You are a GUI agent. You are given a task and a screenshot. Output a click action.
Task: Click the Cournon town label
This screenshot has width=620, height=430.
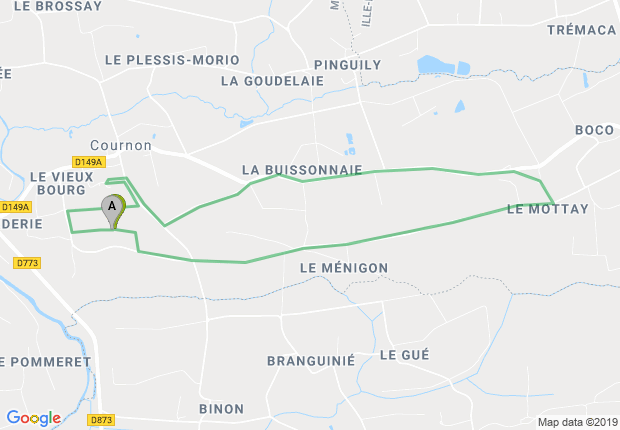tap(121, 145)
